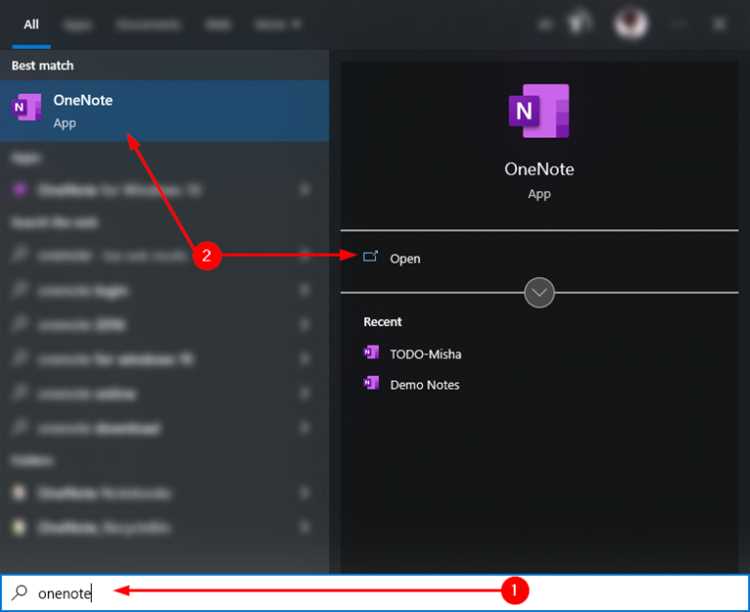This screenshot has width=750, height=612.
Task: Click into the search box containing onenote
Action: (x=375, y=593)
